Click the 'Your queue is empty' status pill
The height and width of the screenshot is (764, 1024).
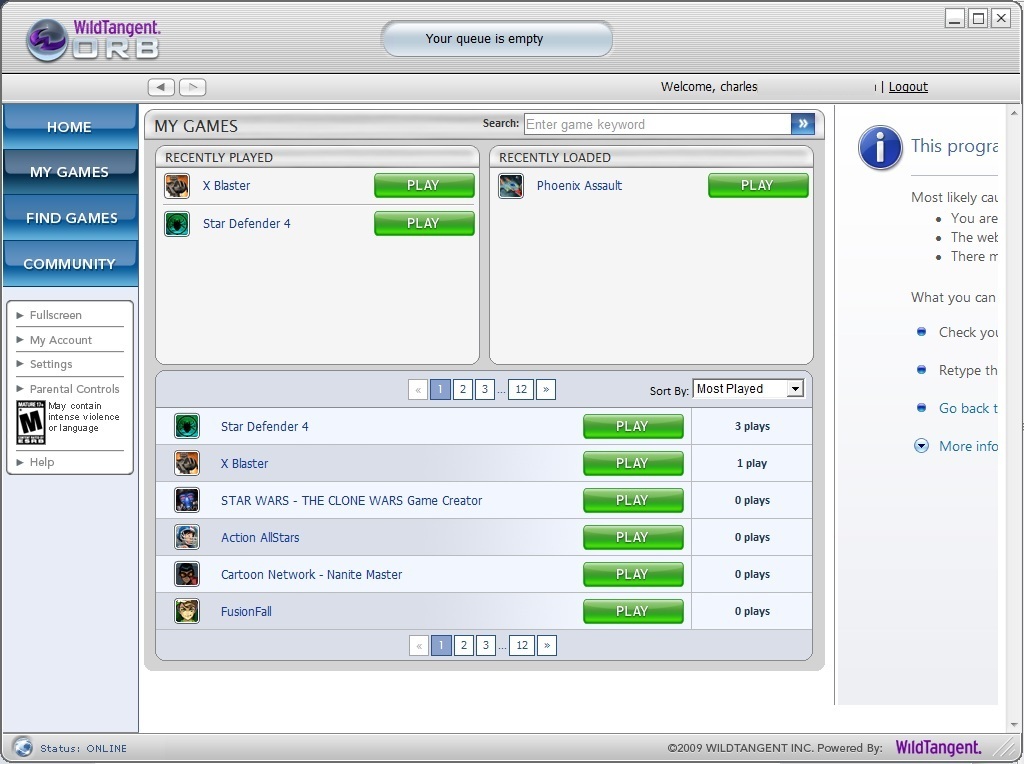click(497, 39)
